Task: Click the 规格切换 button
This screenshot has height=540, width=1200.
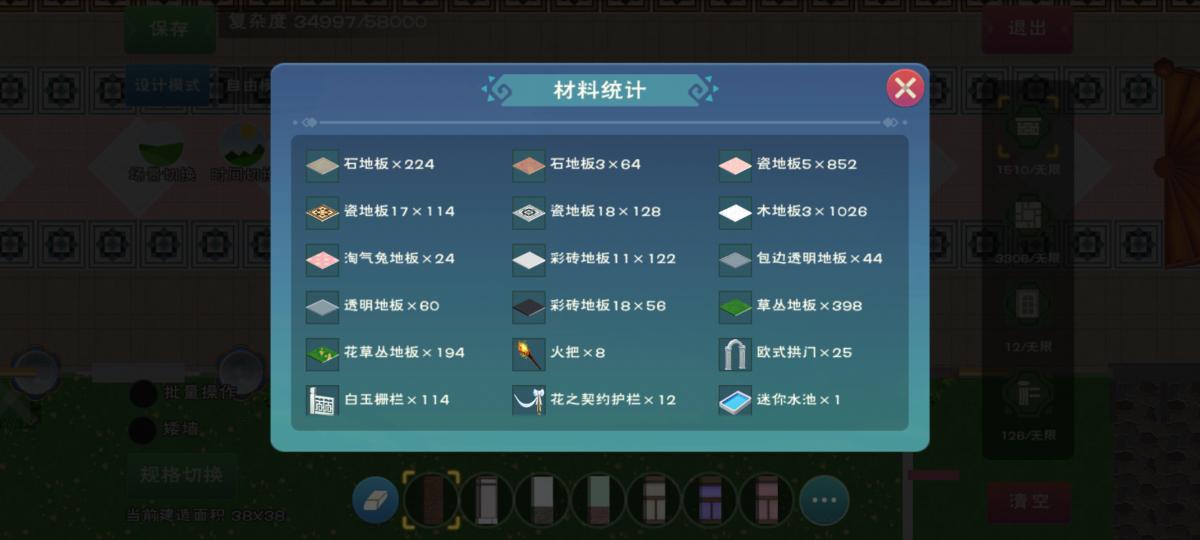Action: point(182,474)
